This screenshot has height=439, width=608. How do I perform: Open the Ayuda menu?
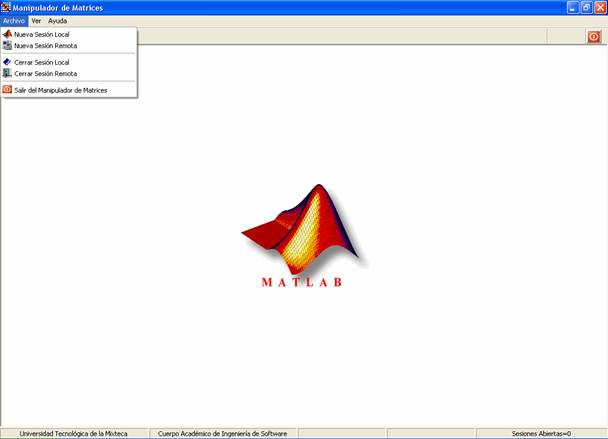[57, 21]
